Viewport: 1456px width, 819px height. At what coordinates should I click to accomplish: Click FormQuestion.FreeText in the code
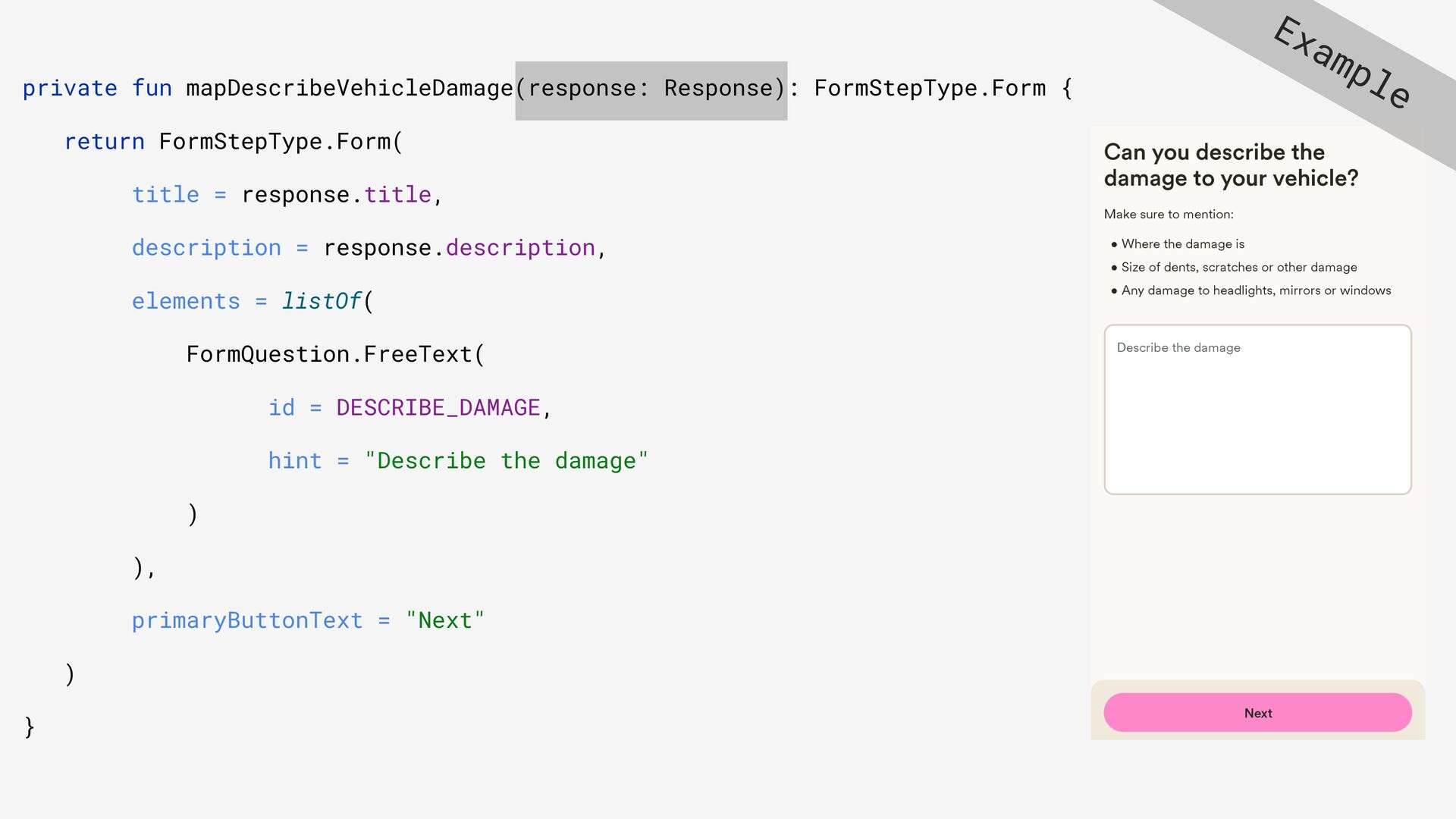(x=329, y=355)
